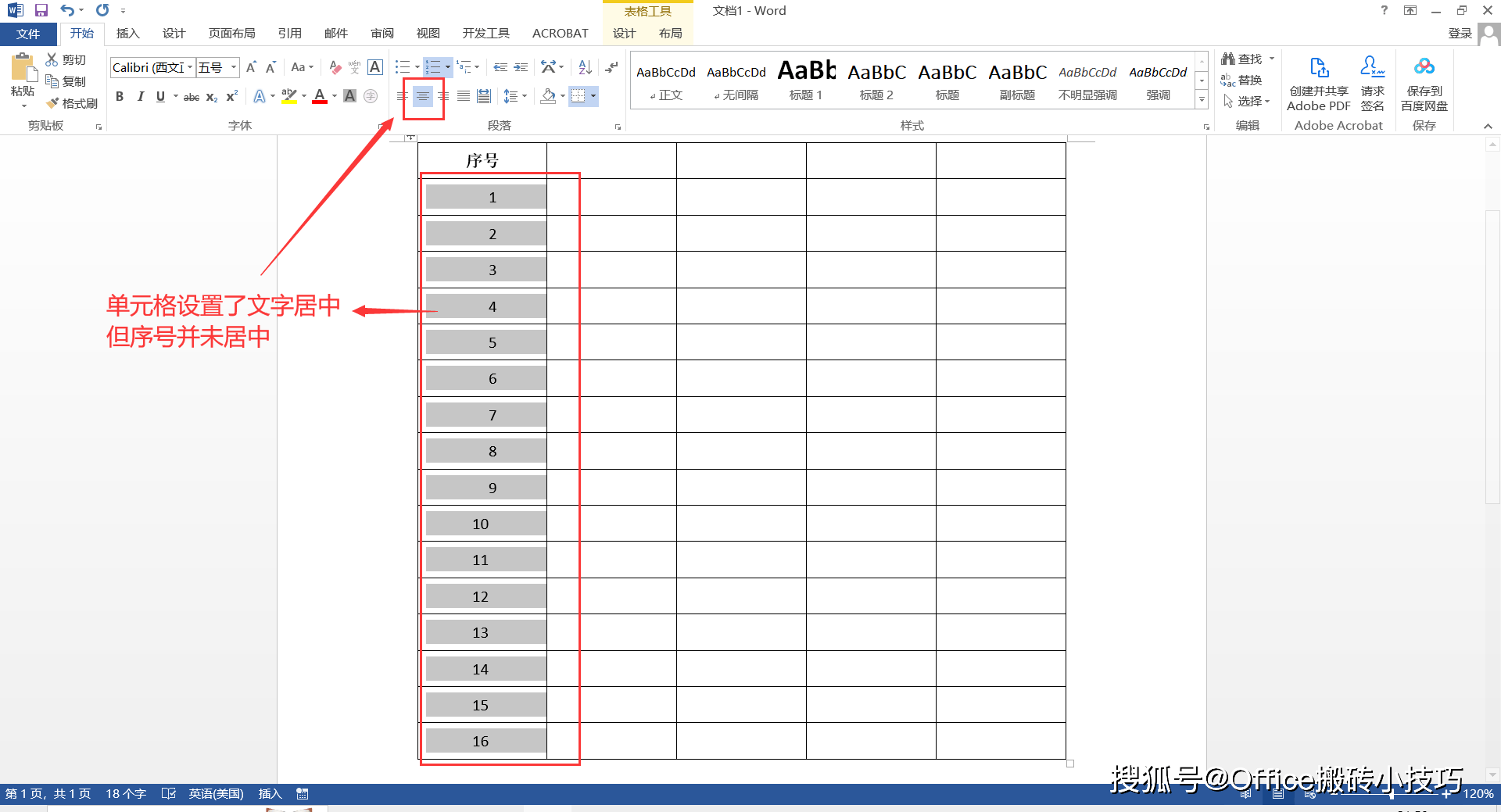This screenshot has width=1501, height=812.
Task: Click the Shrink Font icon
Action: pos(270,67)
